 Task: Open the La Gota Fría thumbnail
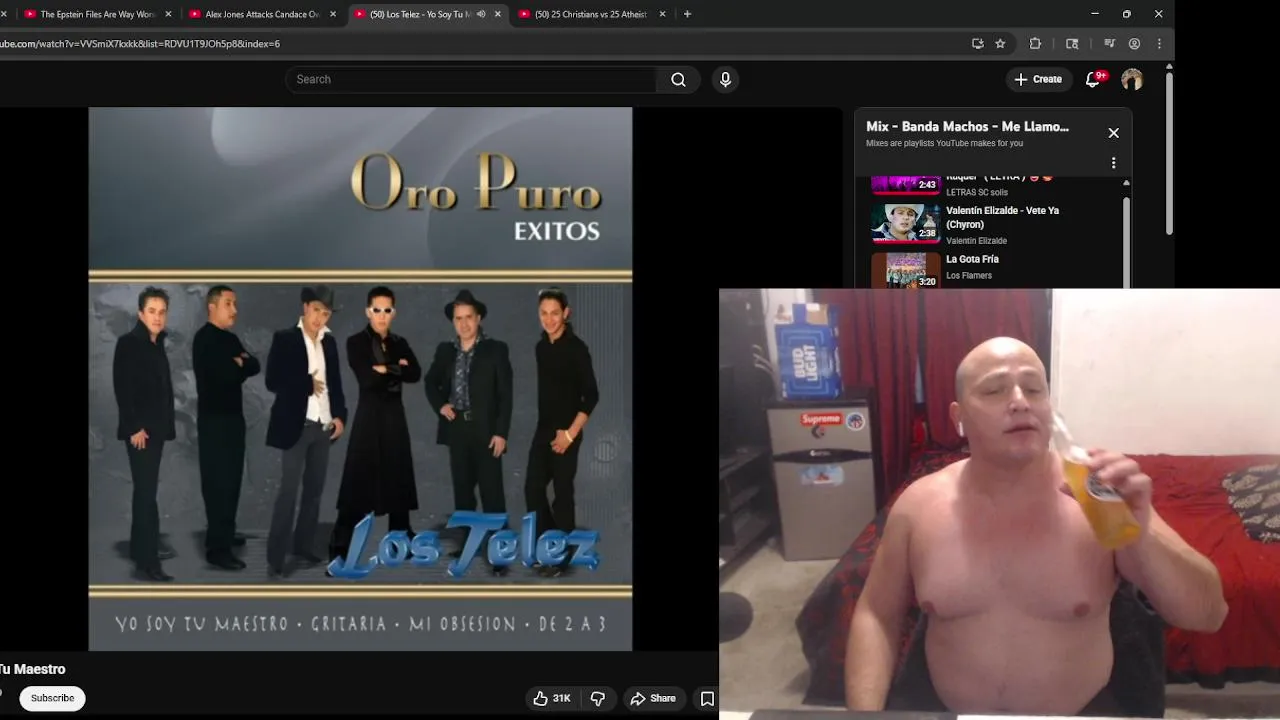pos(906,270)
